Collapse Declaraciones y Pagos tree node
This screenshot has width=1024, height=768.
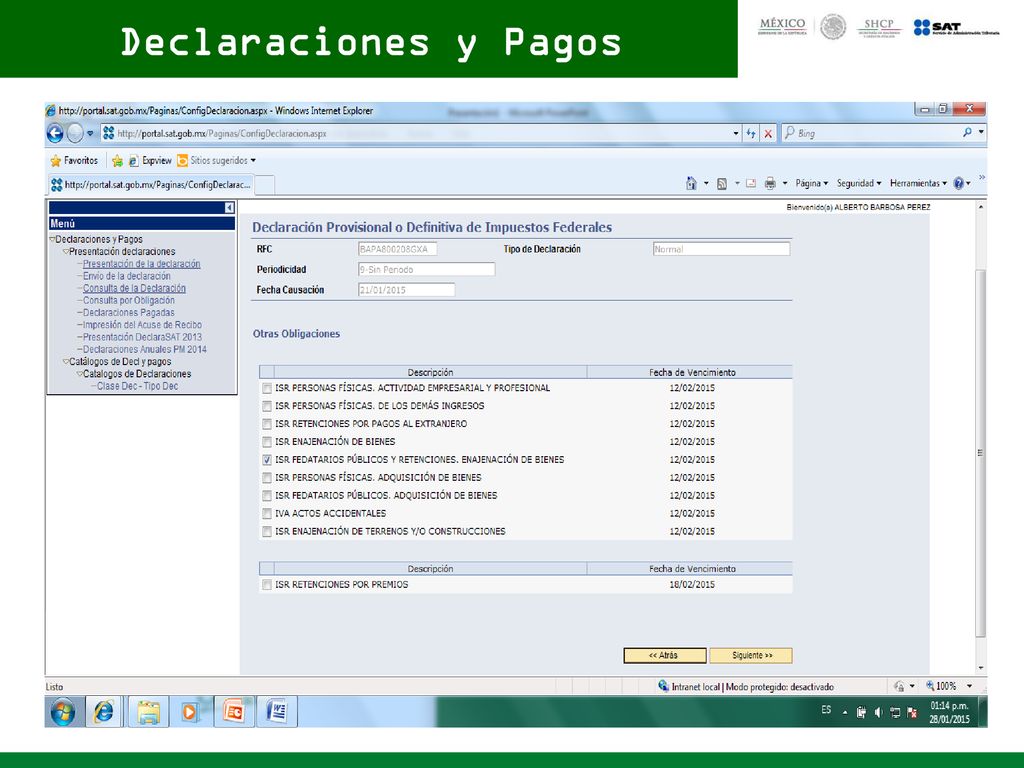52,240
